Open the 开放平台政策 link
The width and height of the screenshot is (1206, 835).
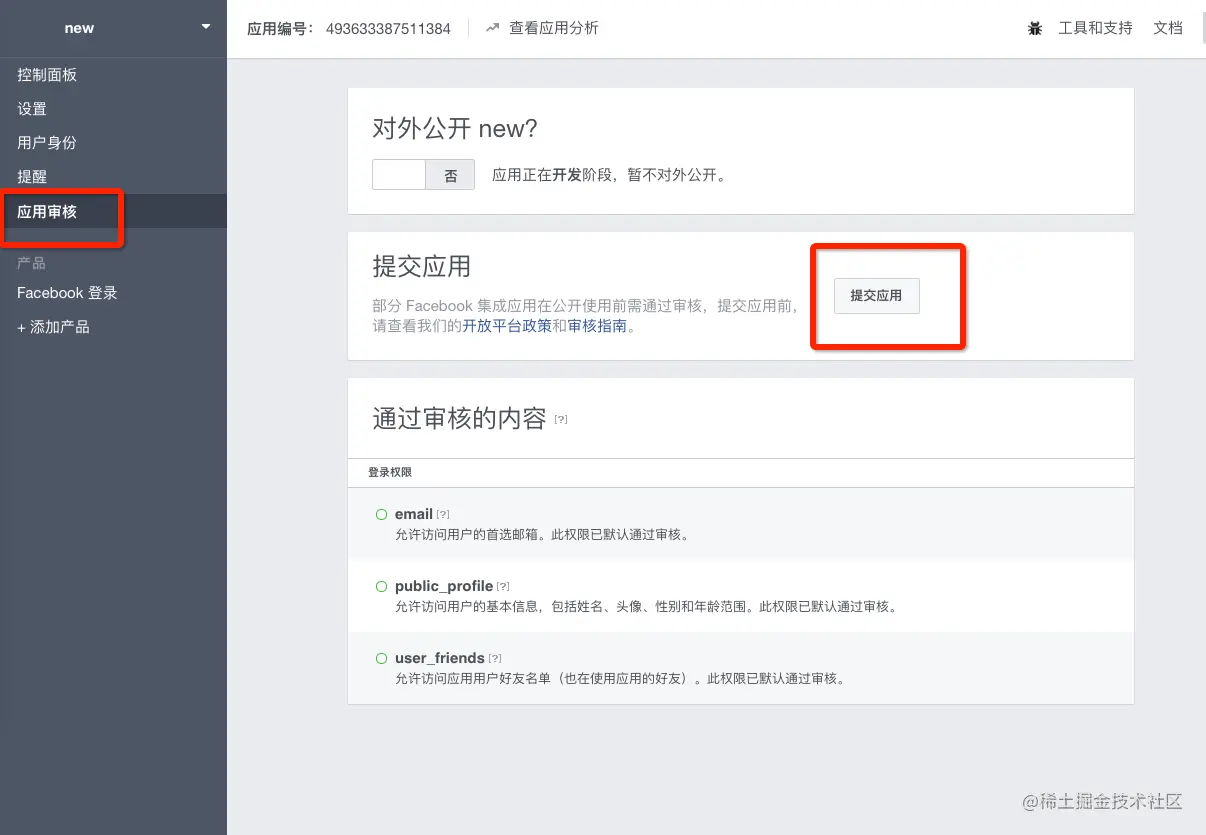coord(507,326)
